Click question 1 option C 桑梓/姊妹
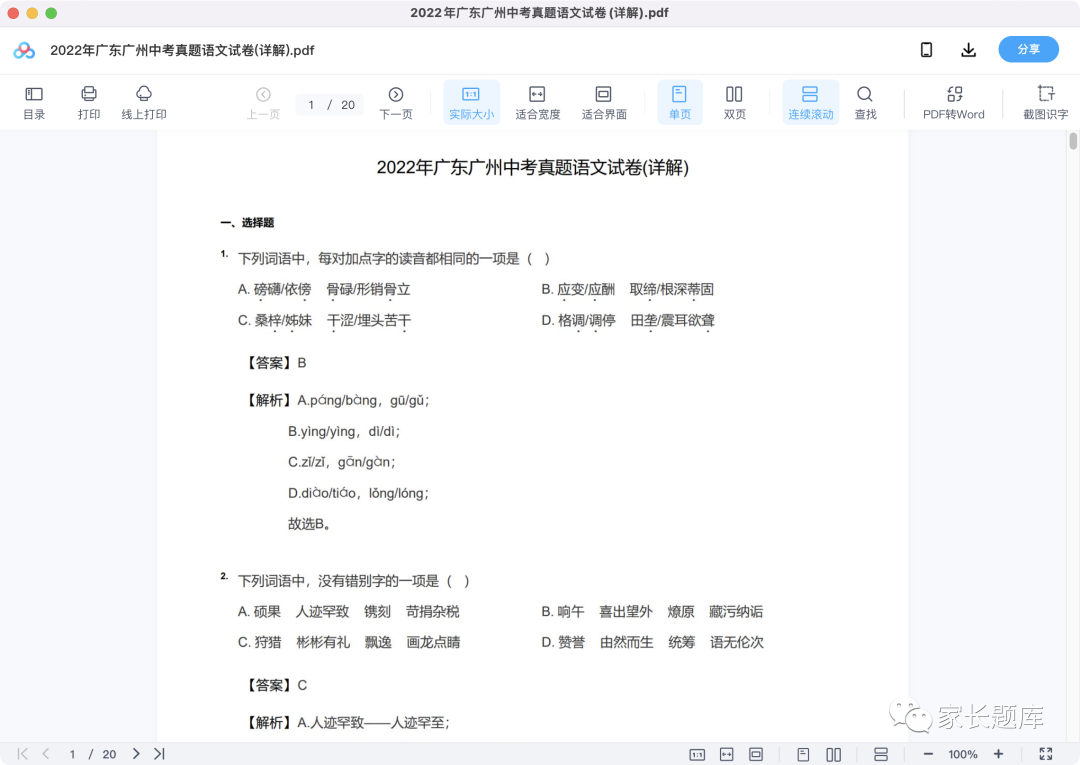Screen dimensions: 1080x765 [x=275, y=320]
